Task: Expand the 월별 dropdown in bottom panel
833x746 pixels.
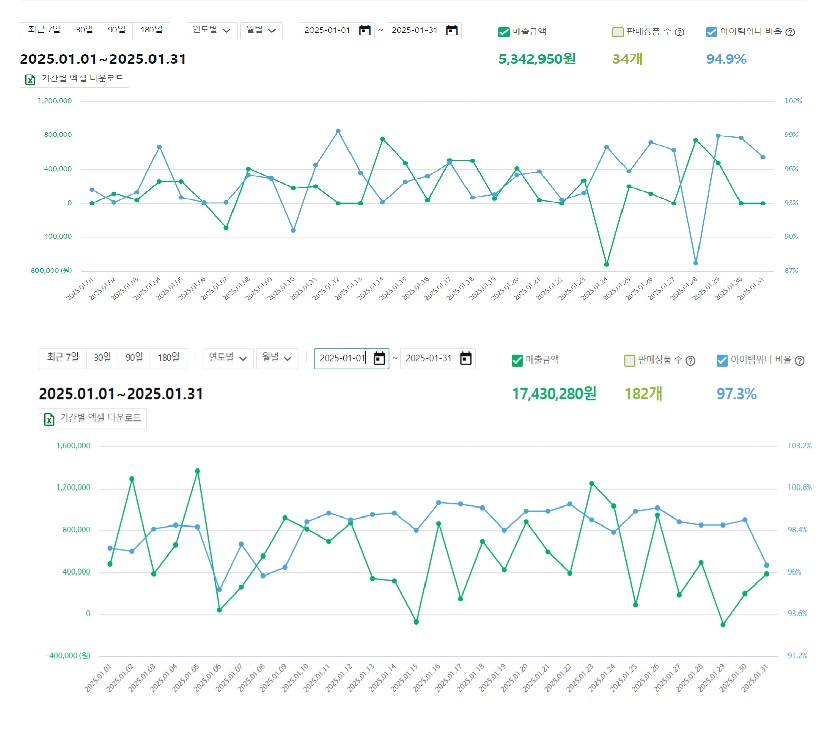Action: [x=278, y=358]
